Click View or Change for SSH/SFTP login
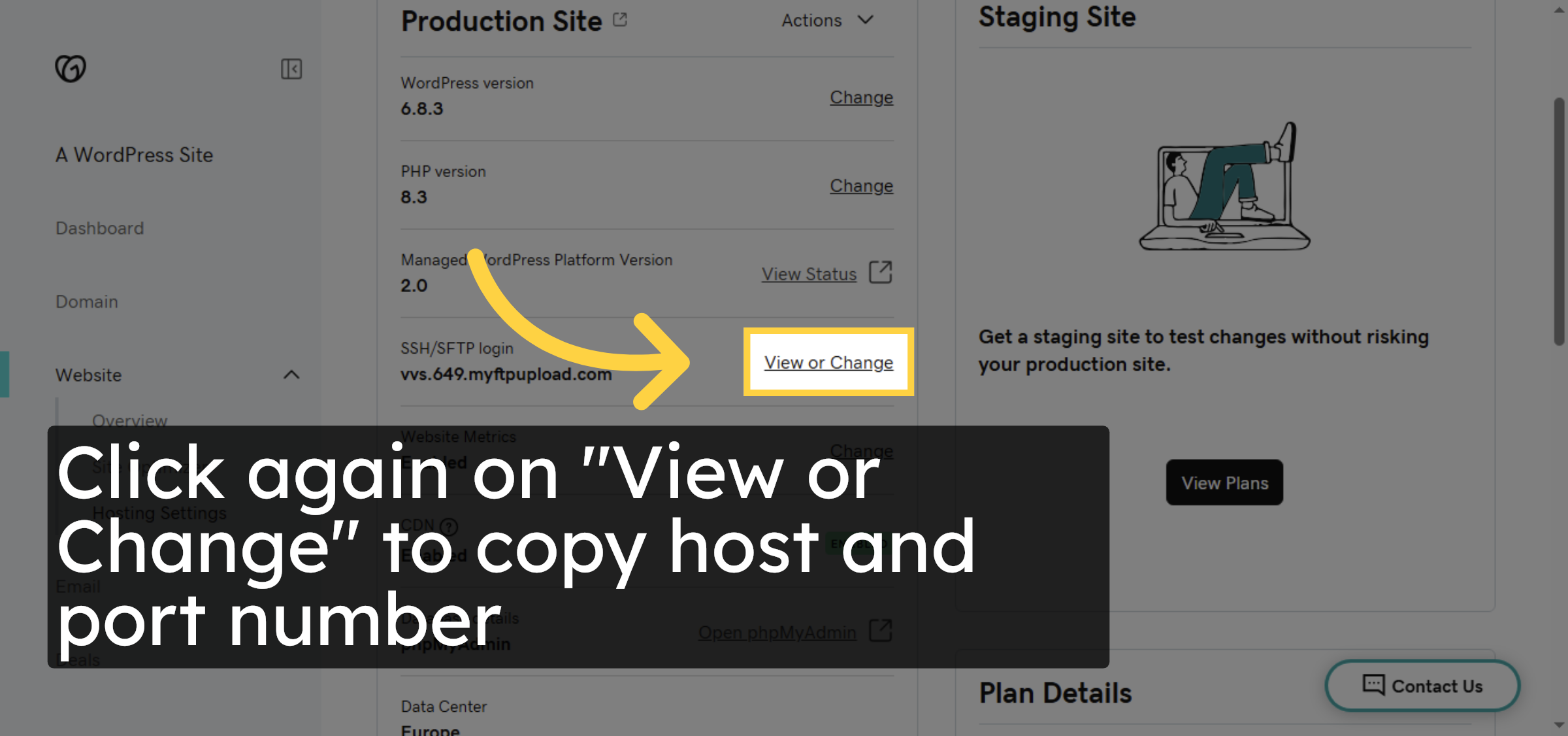The height and width of the screenshot is (736, 1568). coord(828,362)
